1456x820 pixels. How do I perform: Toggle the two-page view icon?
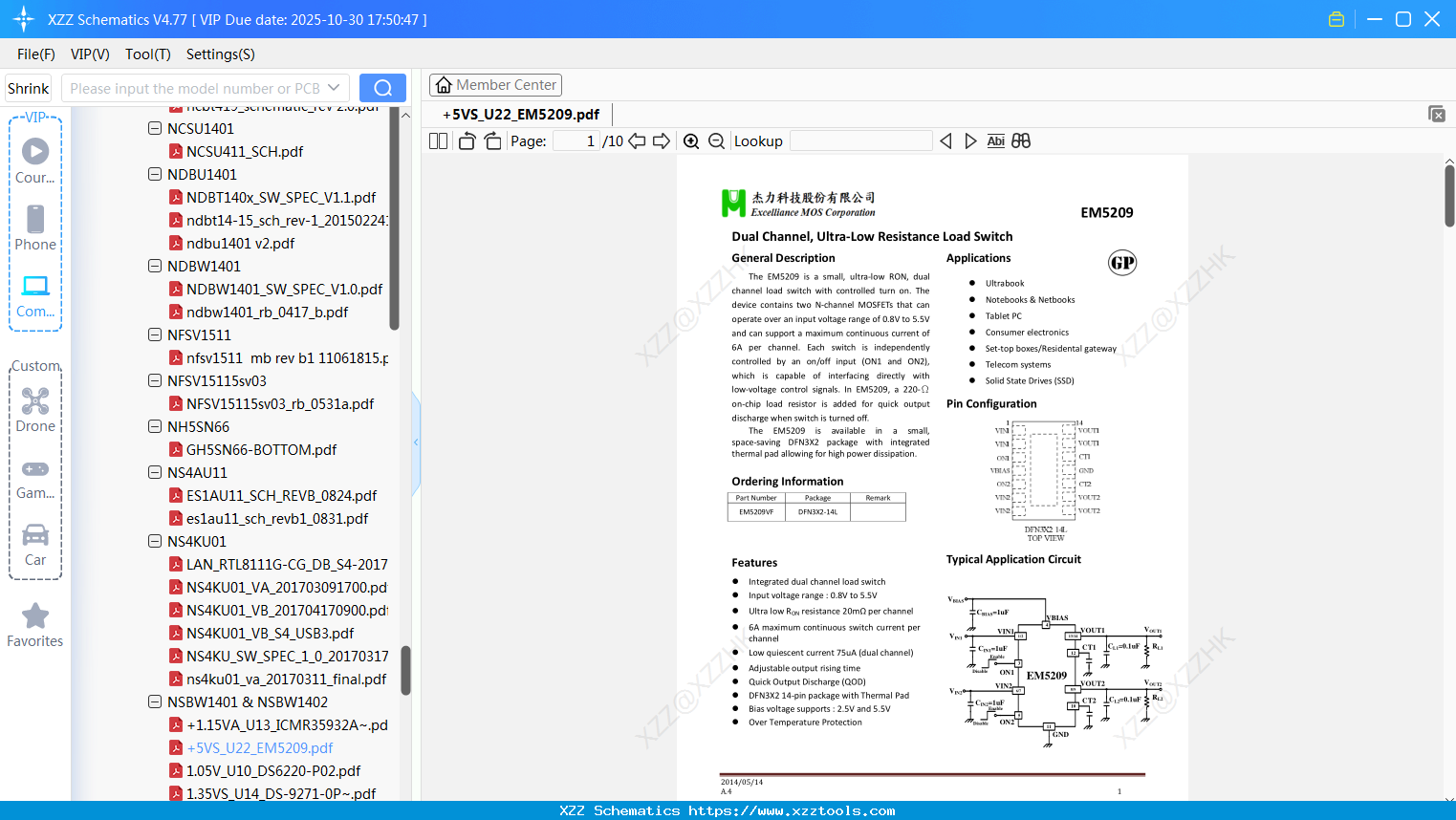click(438, 141)
